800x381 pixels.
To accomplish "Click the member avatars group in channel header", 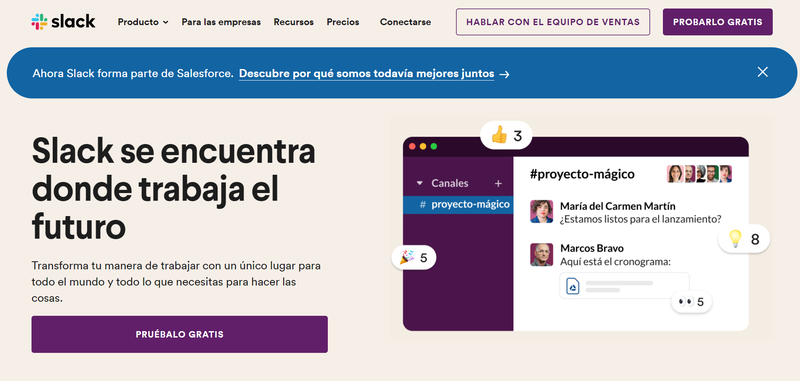I will coord(699,173).
